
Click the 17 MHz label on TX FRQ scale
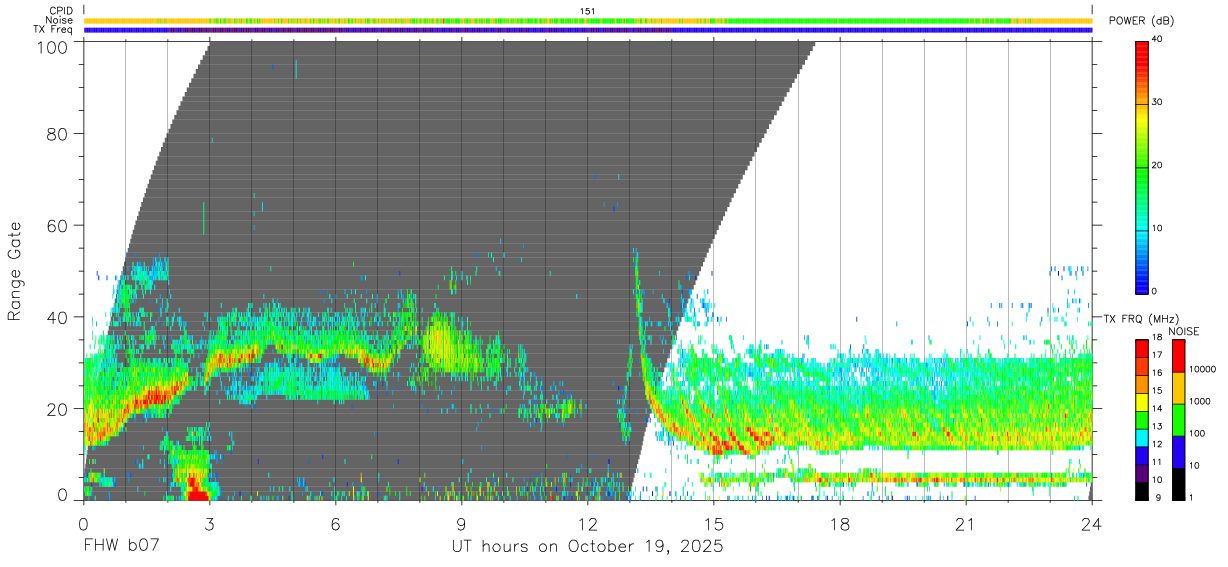pyautogui.click(x=1157, y=355)
